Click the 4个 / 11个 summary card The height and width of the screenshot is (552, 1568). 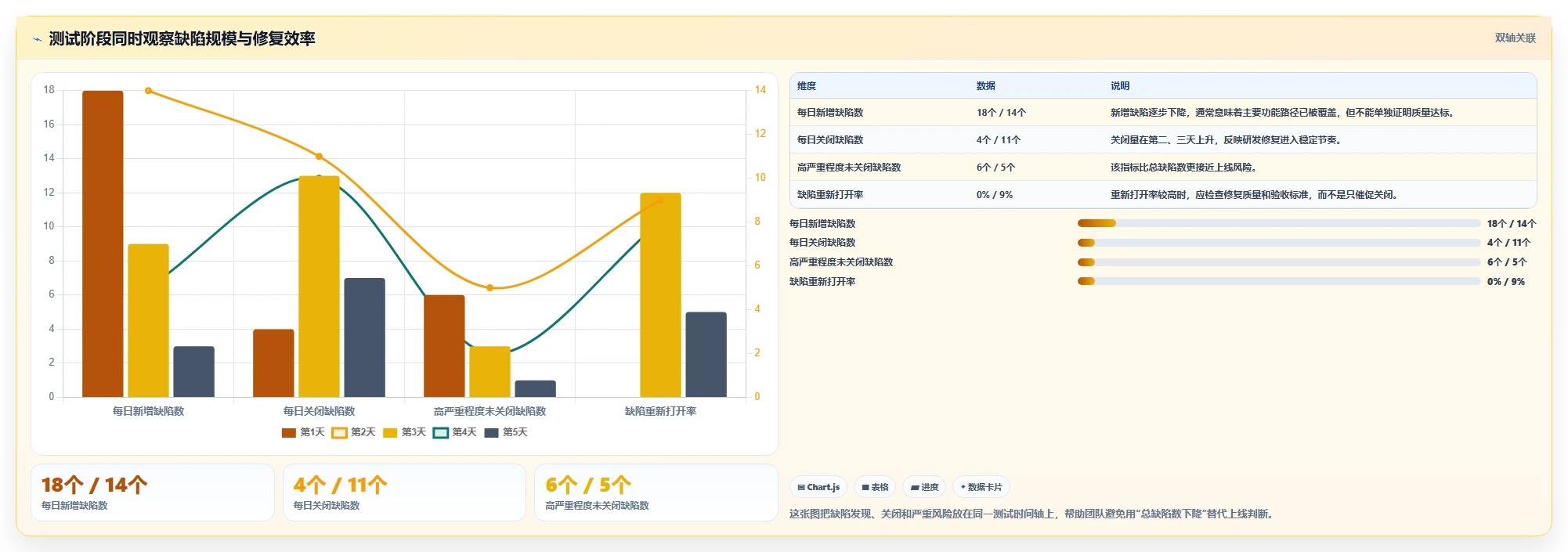[x=404, y=492]
